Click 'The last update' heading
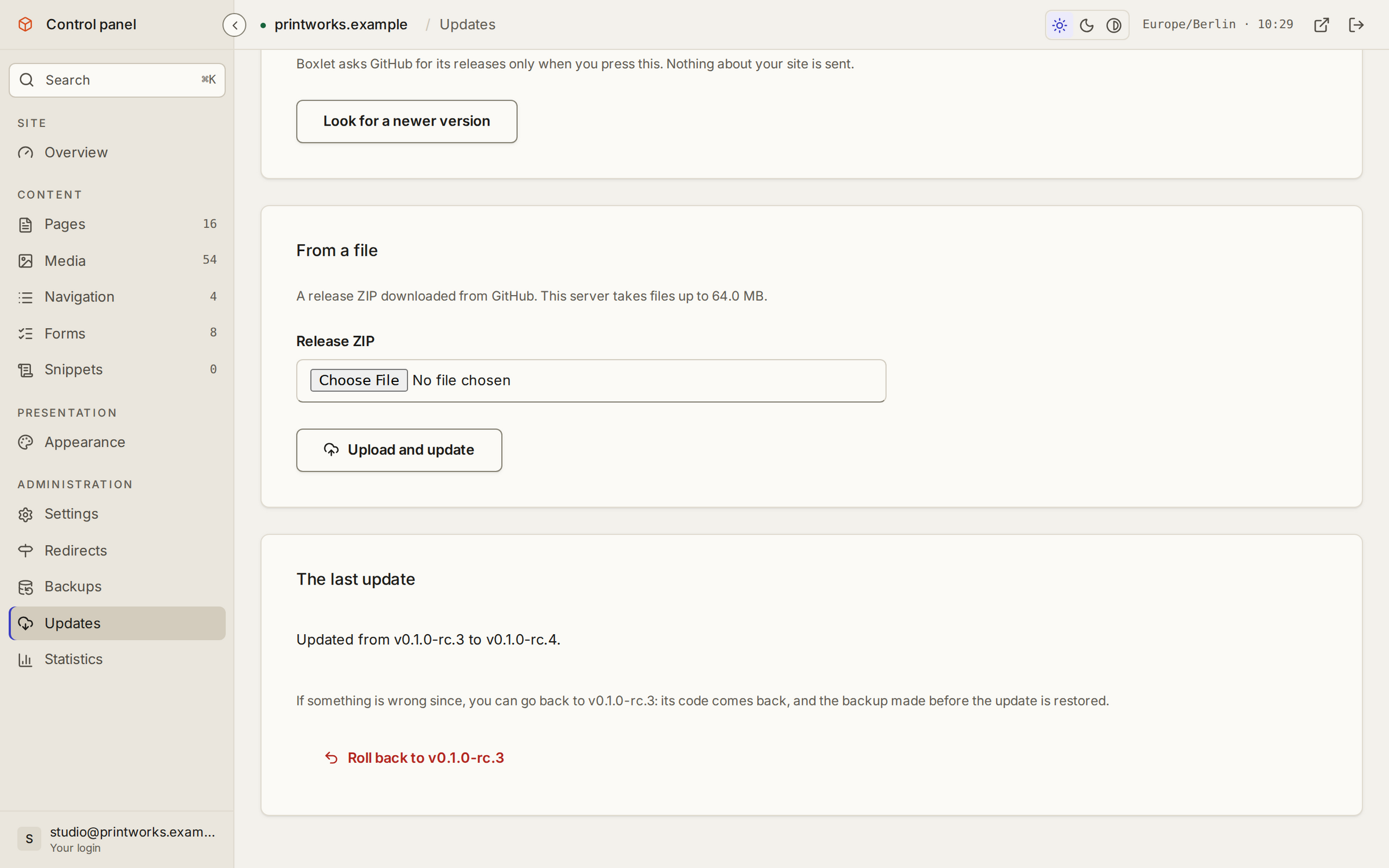This screenshot has height=868, width=1389. (x=355, y=579)
